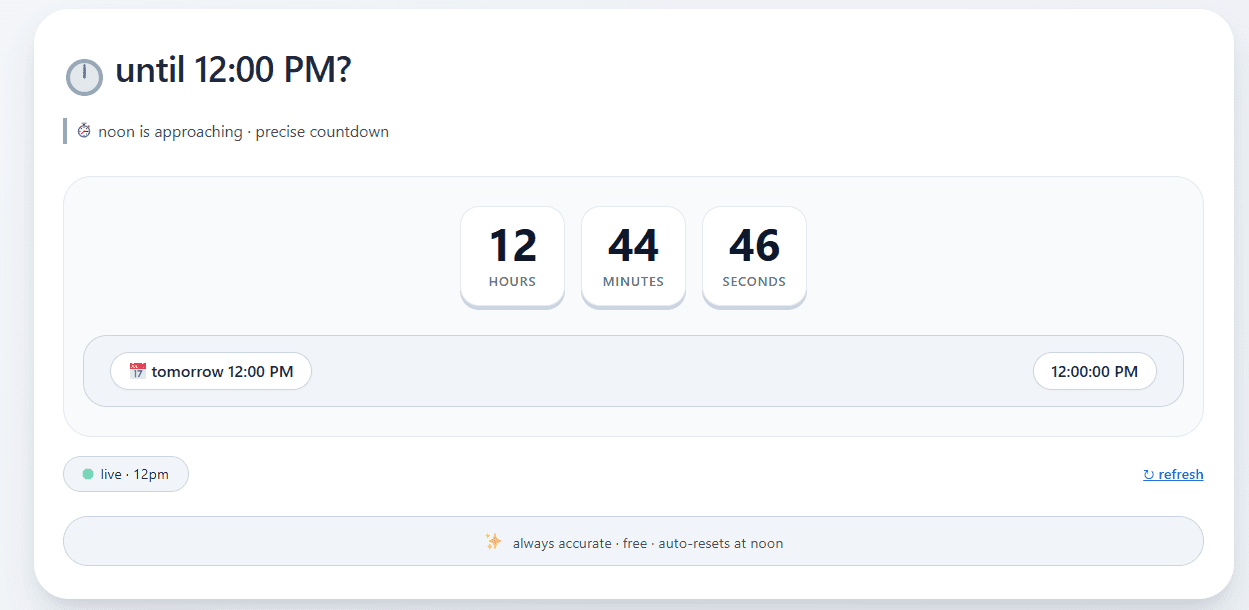Image resolution: width=1249 pixels, height=610 pixels.
Task: Click the refresh link
Action: click(1173, 474)
